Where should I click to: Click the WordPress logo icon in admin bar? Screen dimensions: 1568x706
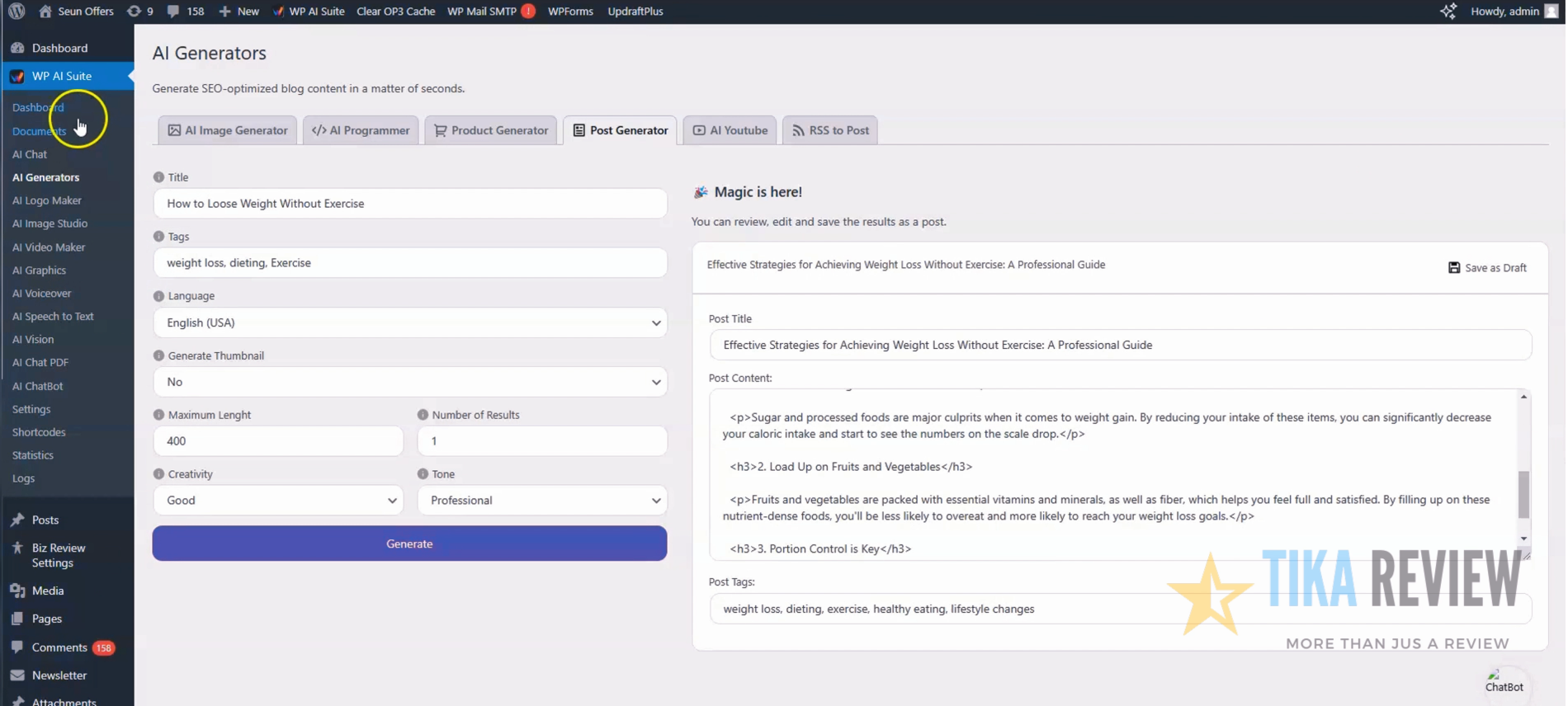(17, 12)
